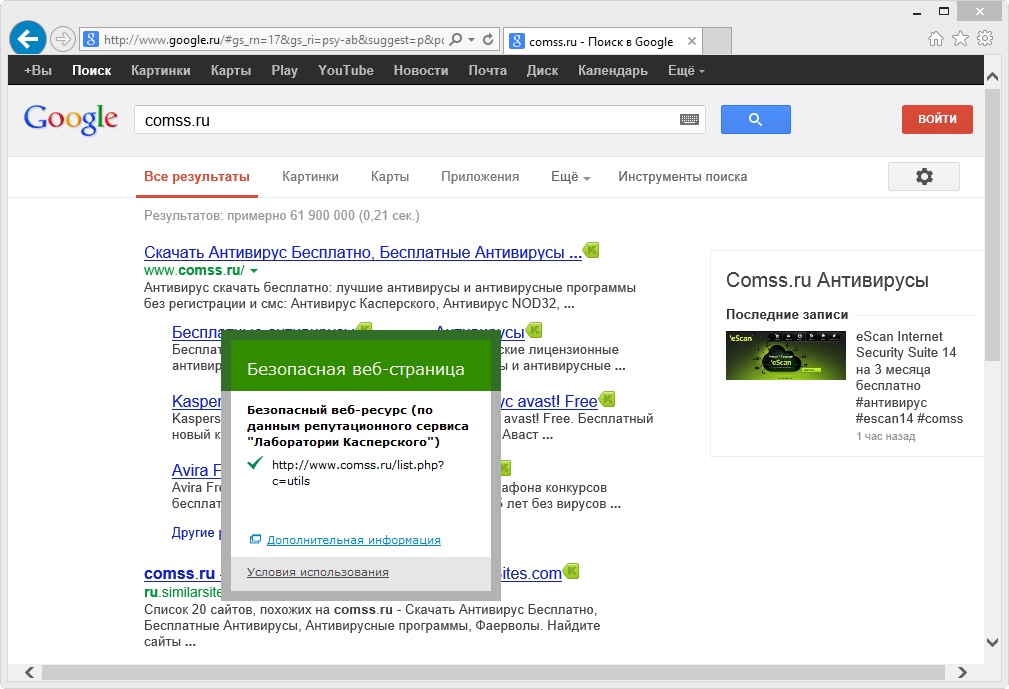Select the Все результаты tab
This screenshot has width=1009, height=689.
pos(197,177)
